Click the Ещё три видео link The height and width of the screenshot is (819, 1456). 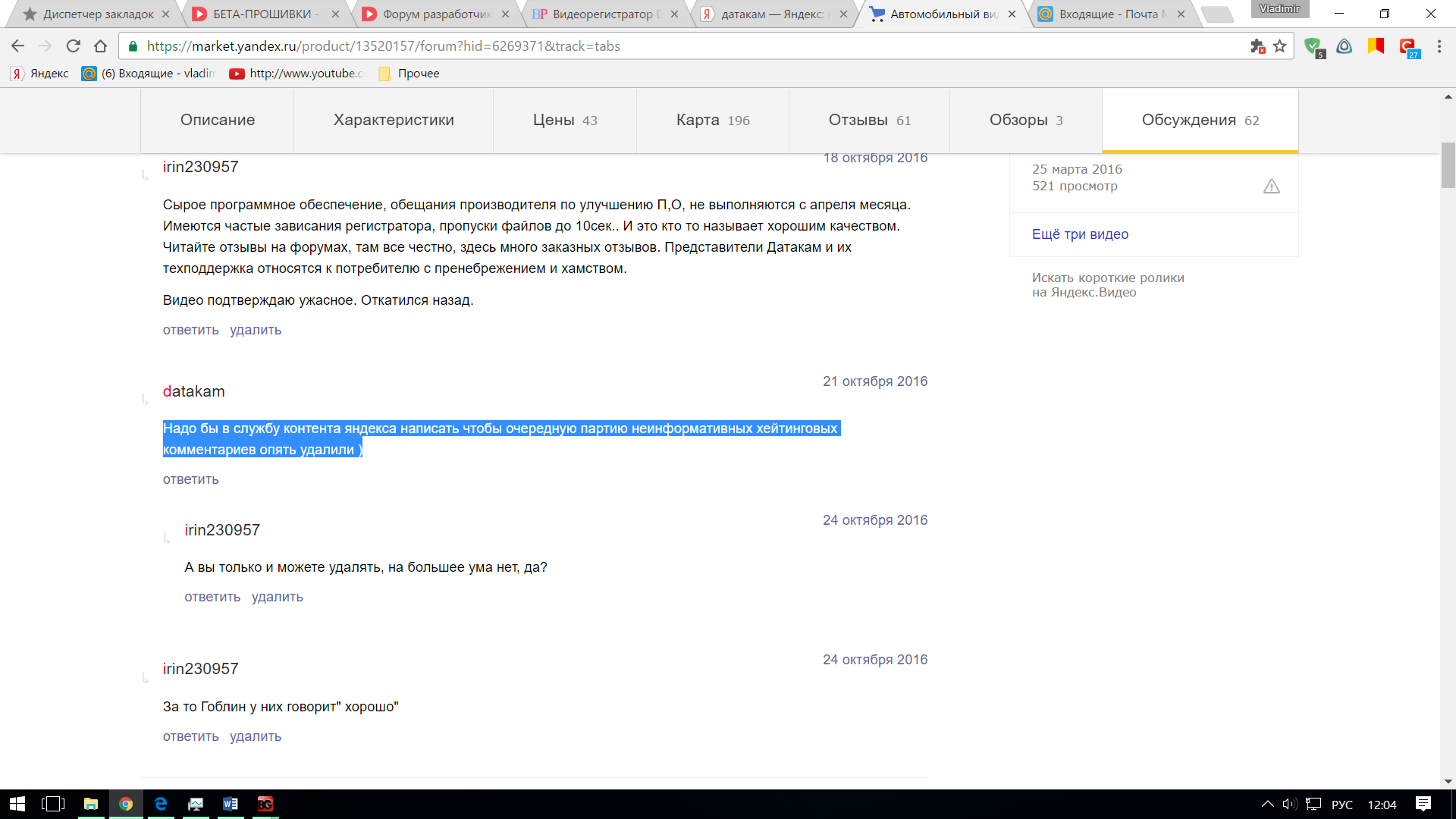tap(1080, 234)
